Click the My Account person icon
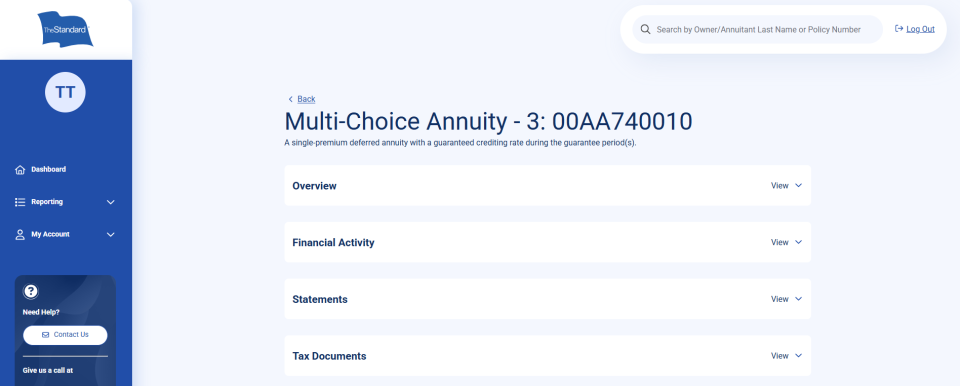Screen dimensions: 960x386 pos(20,235)
